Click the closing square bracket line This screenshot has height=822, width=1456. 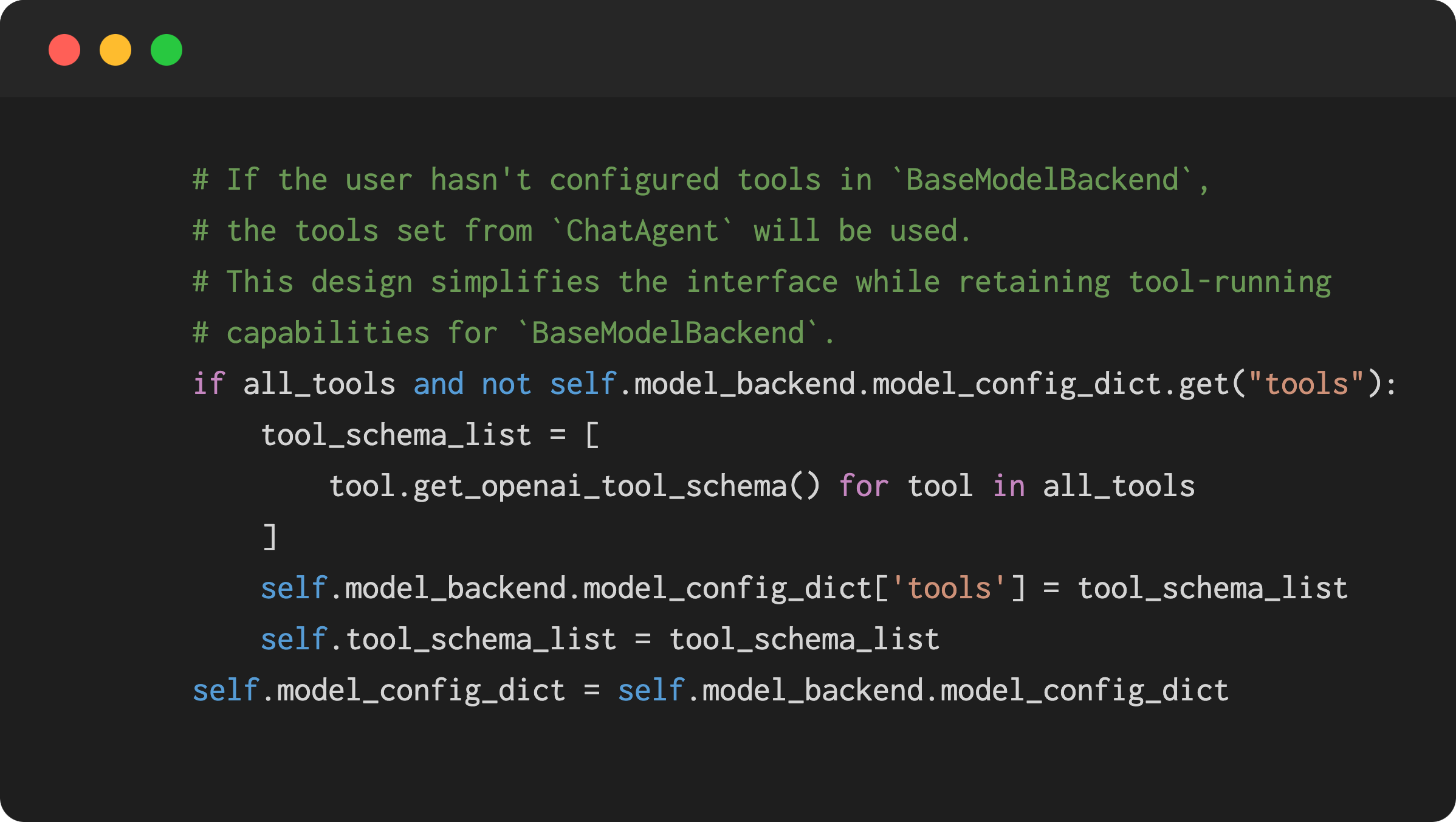point(270,537)
